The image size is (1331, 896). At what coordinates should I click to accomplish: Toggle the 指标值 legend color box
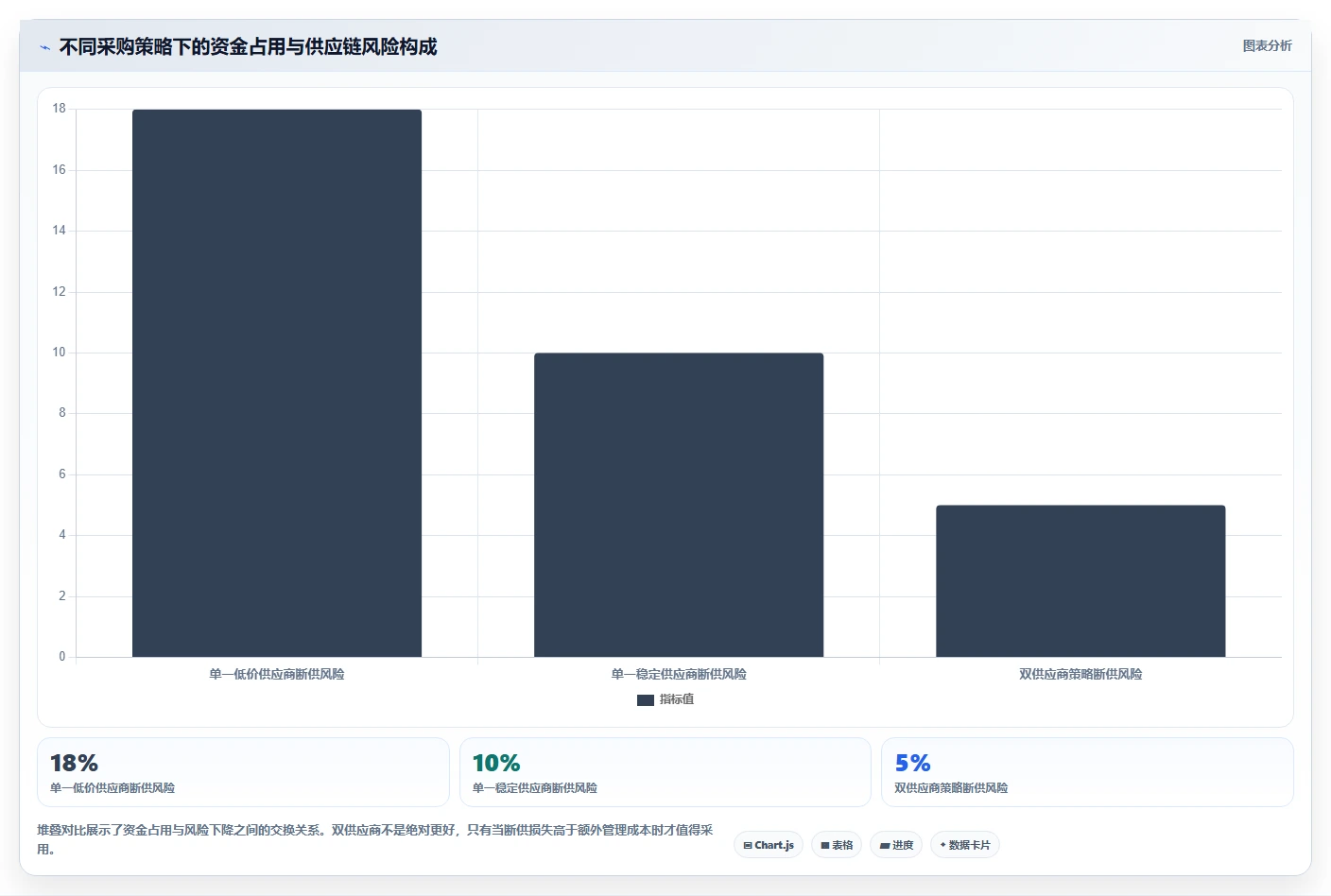coord(646,700)
